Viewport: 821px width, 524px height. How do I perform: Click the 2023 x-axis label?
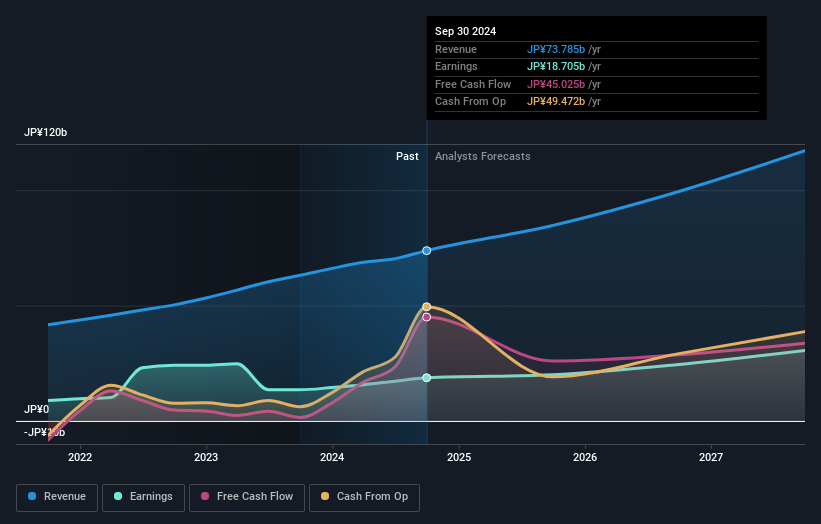[206, 457]
